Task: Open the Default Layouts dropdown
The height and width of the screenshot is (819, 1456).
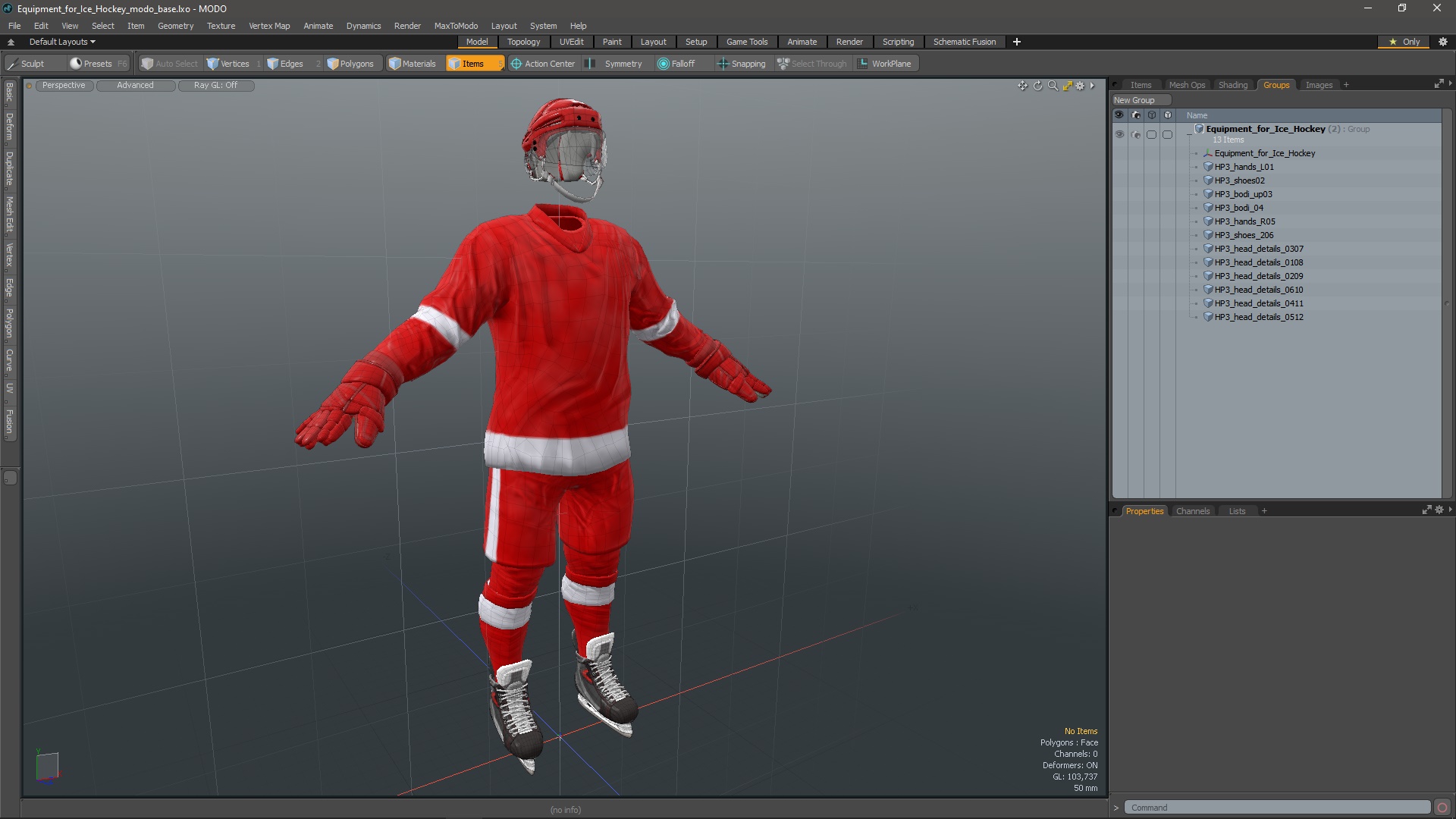Action: pos(62,42)
